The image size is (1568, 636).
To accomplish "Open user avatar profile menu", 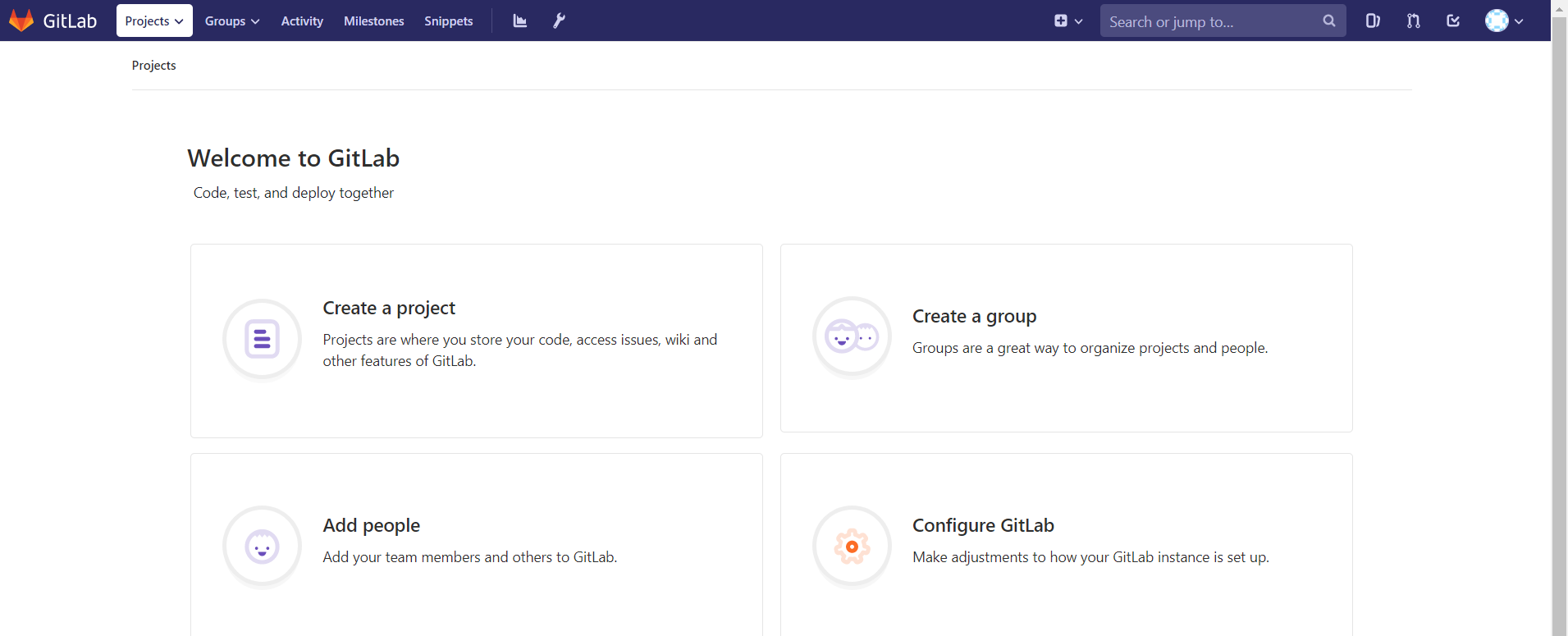I will pyautogui.click(x=1504, y=21).
